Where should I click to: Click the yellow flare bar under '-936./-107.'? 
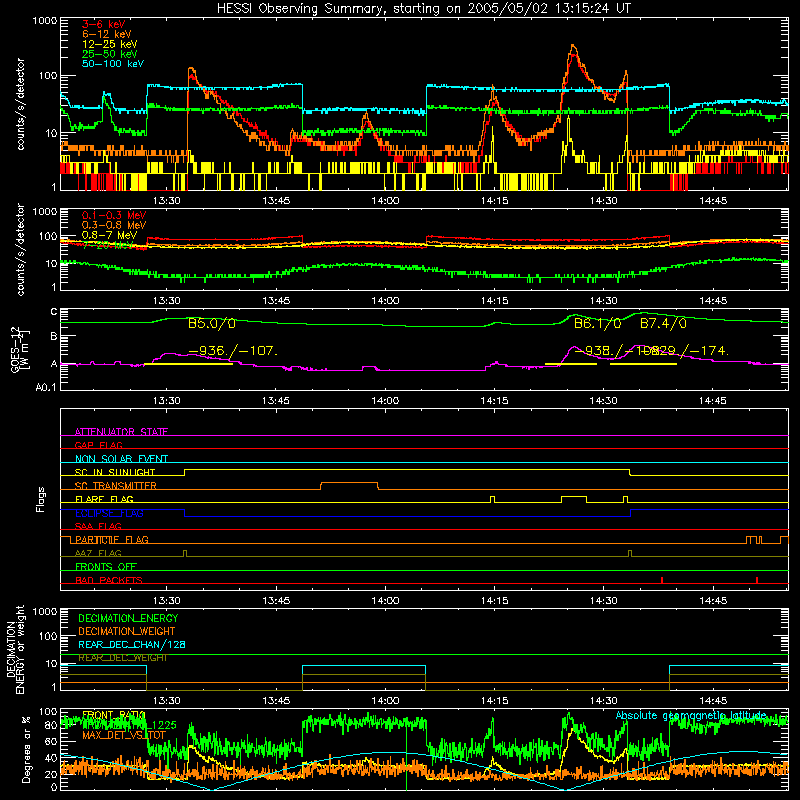point(188,364)
